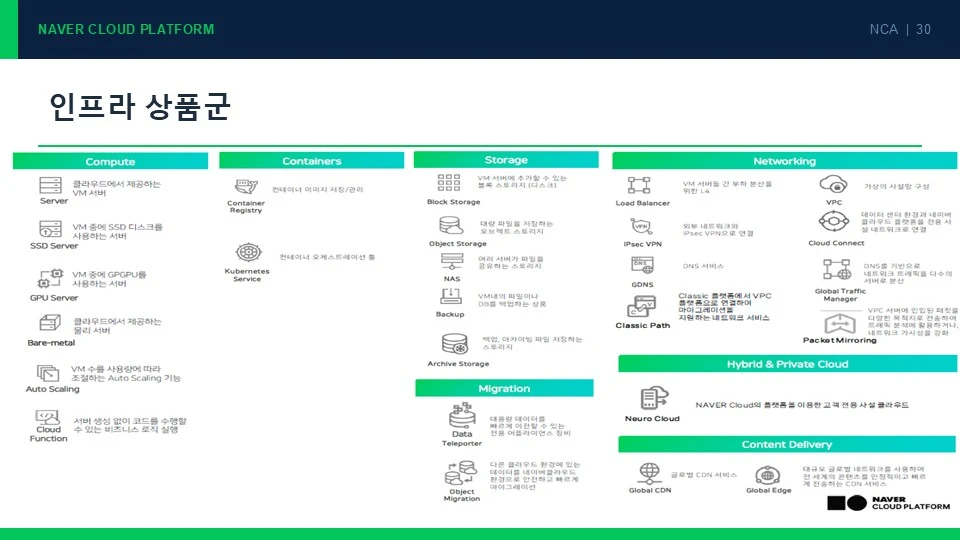The width and height of the screenshot is (960, 540).
Task: Select the Networking category header
Action: [784, 160]
